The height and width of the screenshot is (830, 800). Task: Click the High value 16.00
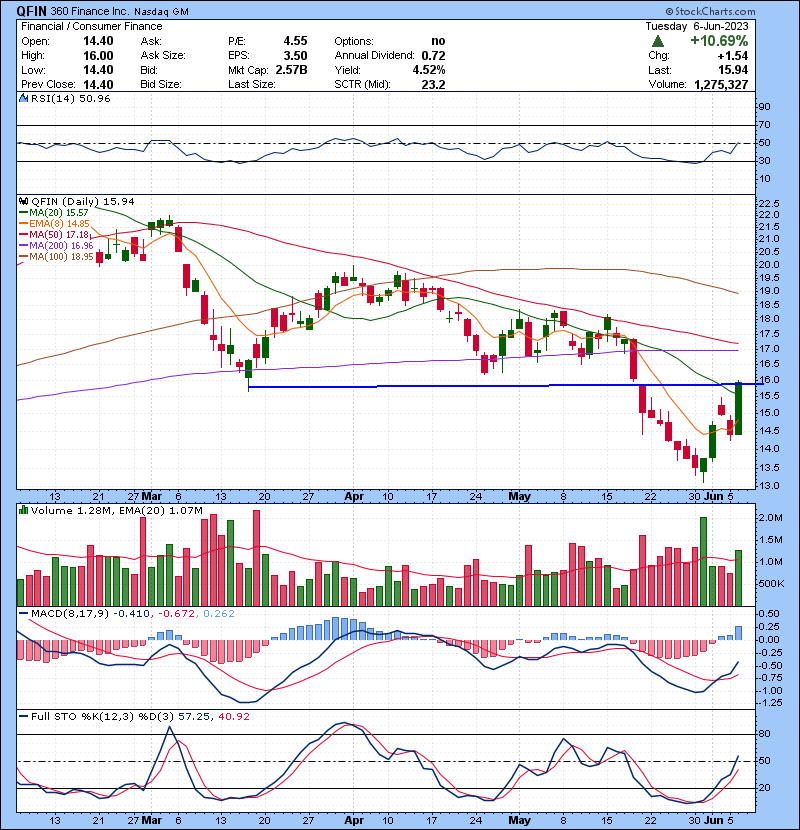[x=98, y=56]
